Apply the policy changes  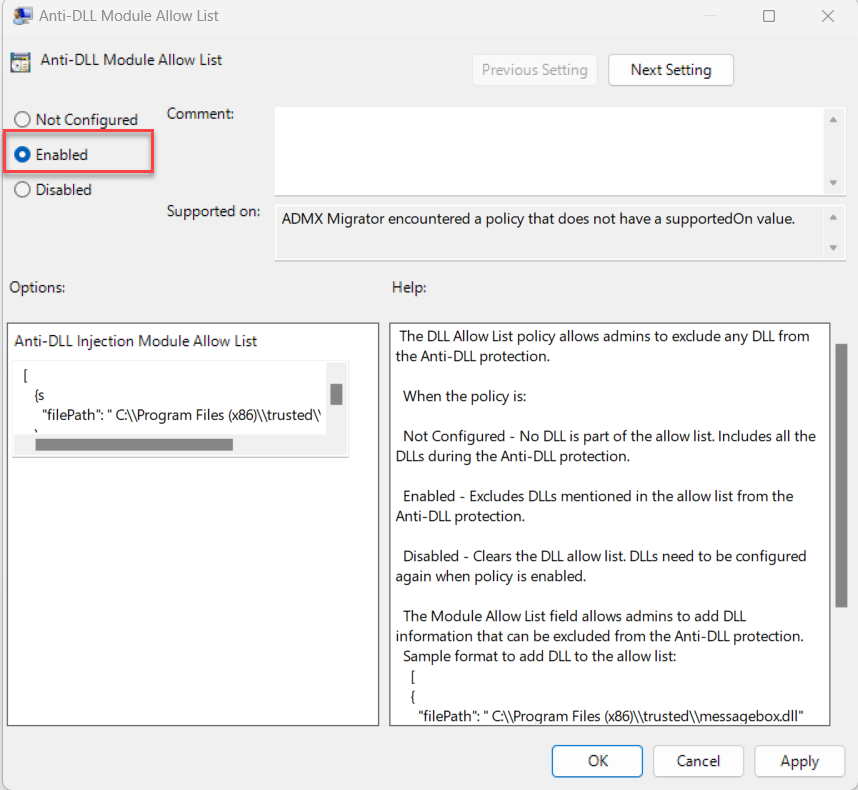point(799,760)
